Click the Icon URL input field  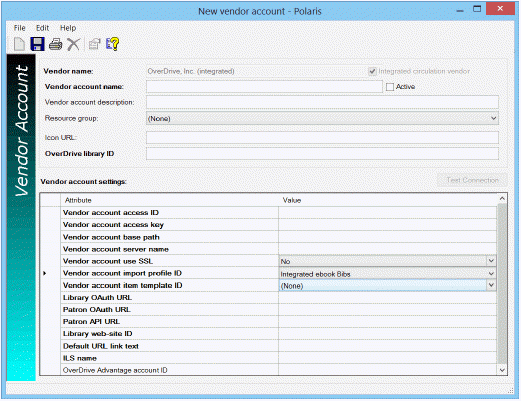(322, 138)
